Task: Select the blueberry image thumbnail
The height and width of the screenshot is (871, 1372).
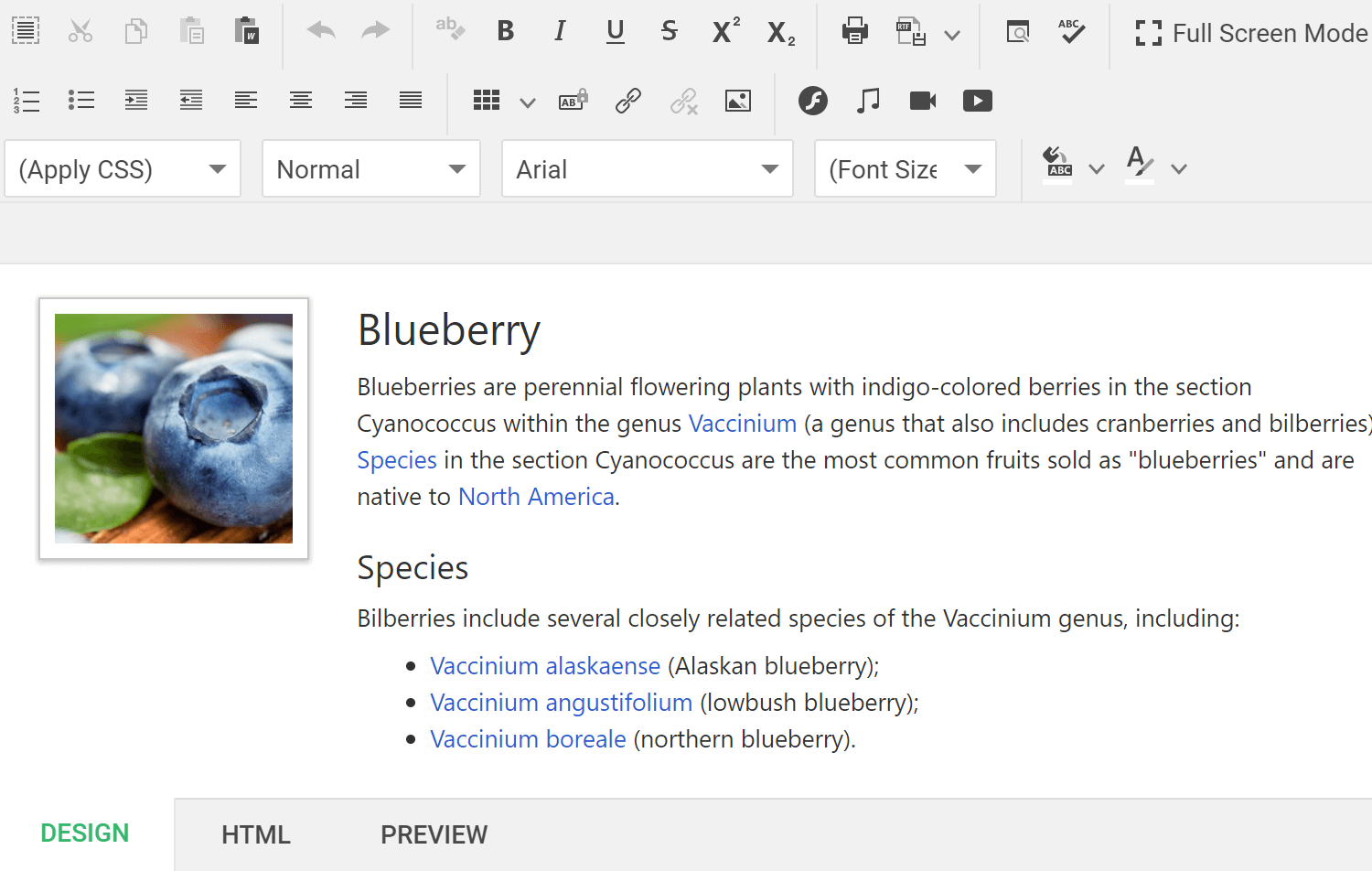Action: point(174,428)
